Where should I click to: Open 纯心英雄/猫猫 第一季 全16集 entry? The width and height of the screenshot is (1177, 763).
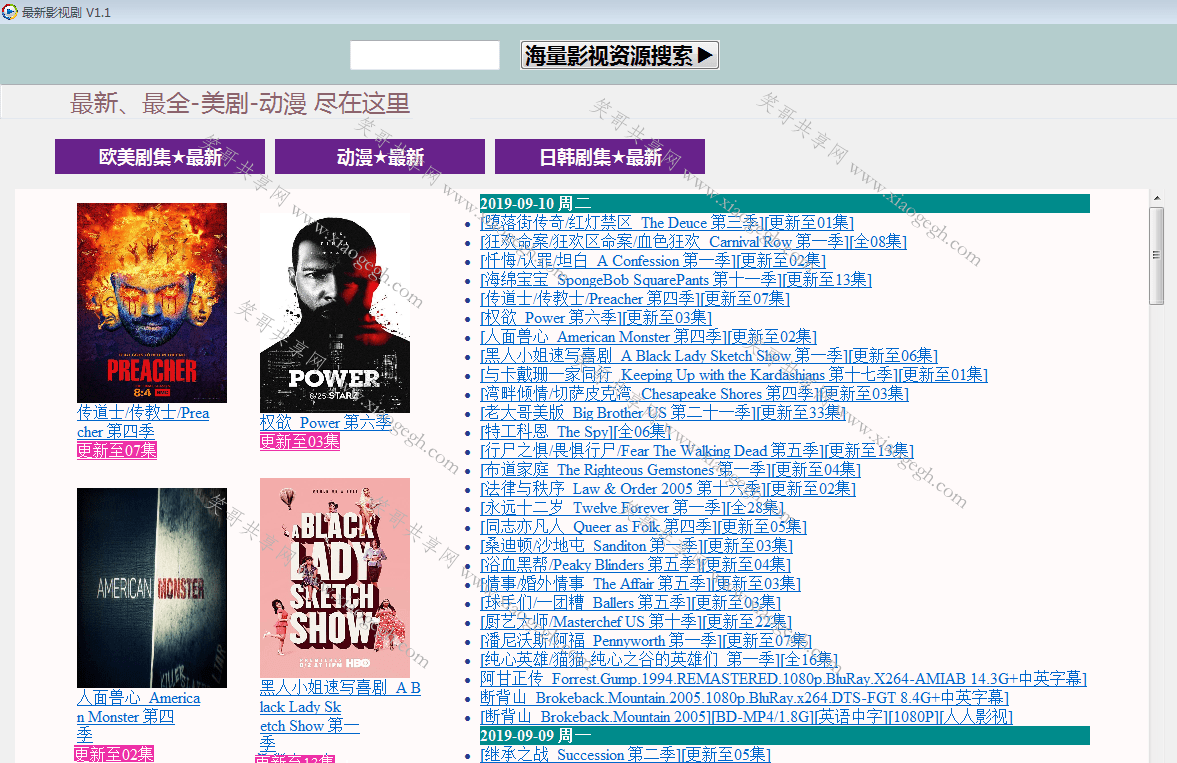(x=659, y=660)
